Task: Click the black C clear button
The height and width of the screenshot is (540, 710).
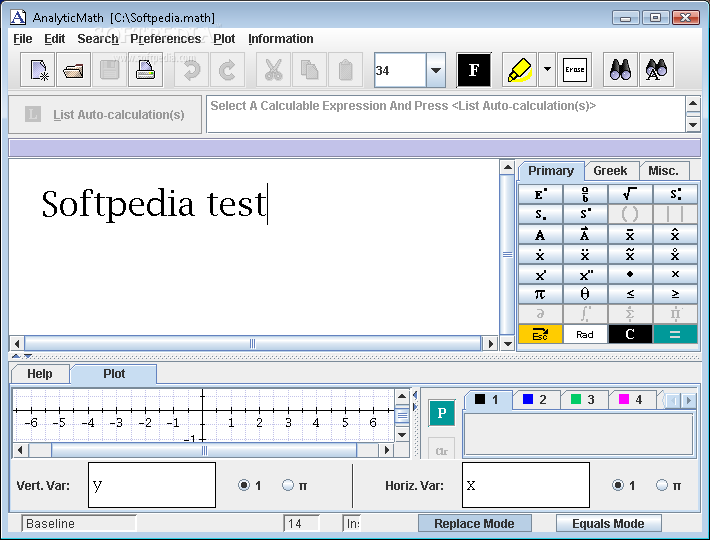Action: (630, 334)
